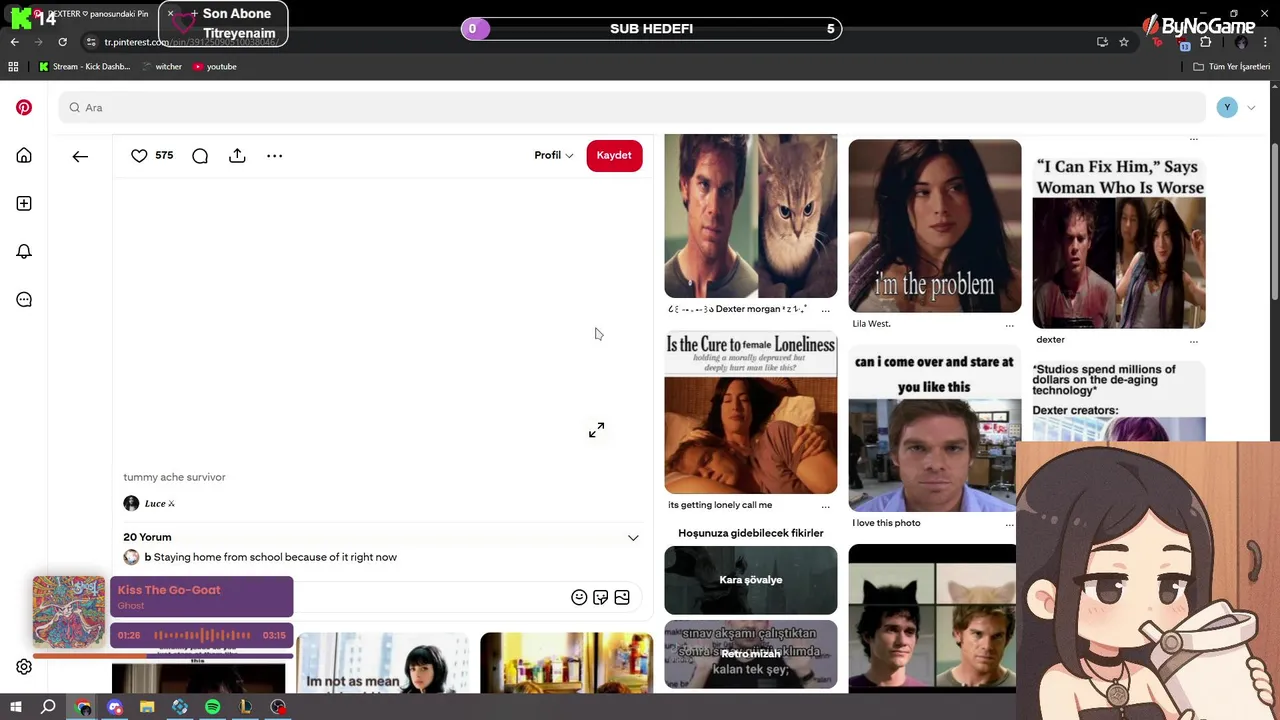Click the page vertical scrollbar

click(x=1274, y=220)
